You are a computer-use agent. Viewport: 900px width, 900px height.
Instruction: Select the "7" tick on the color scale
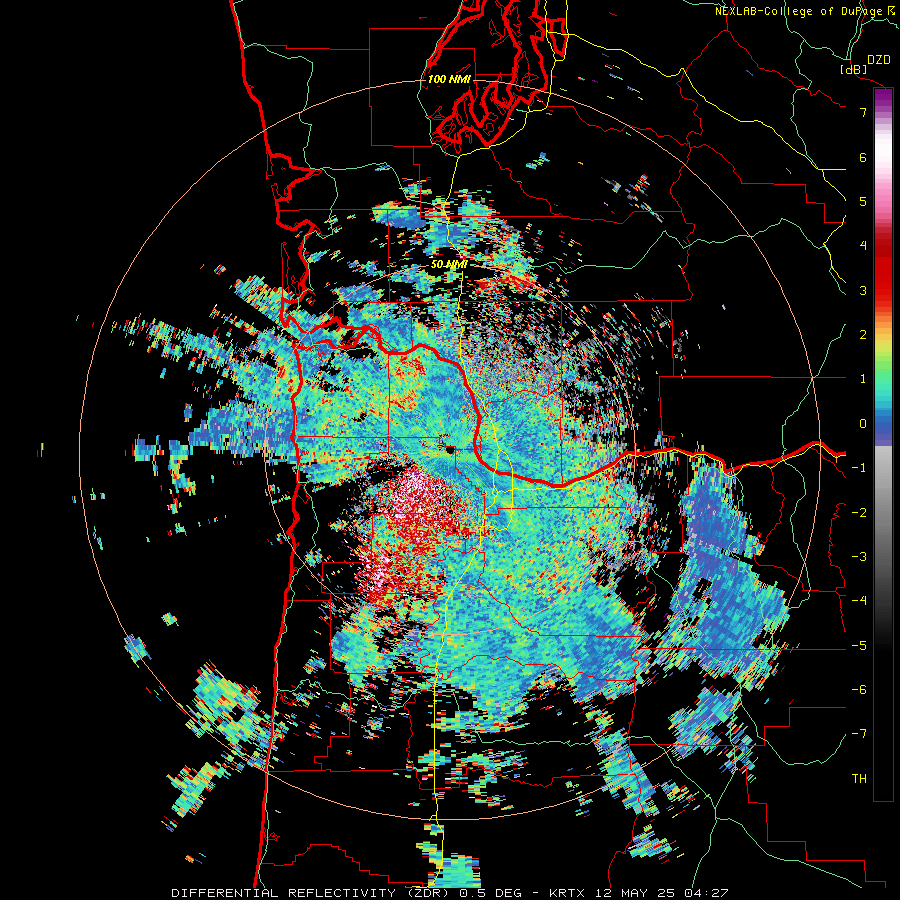(863, 112)
